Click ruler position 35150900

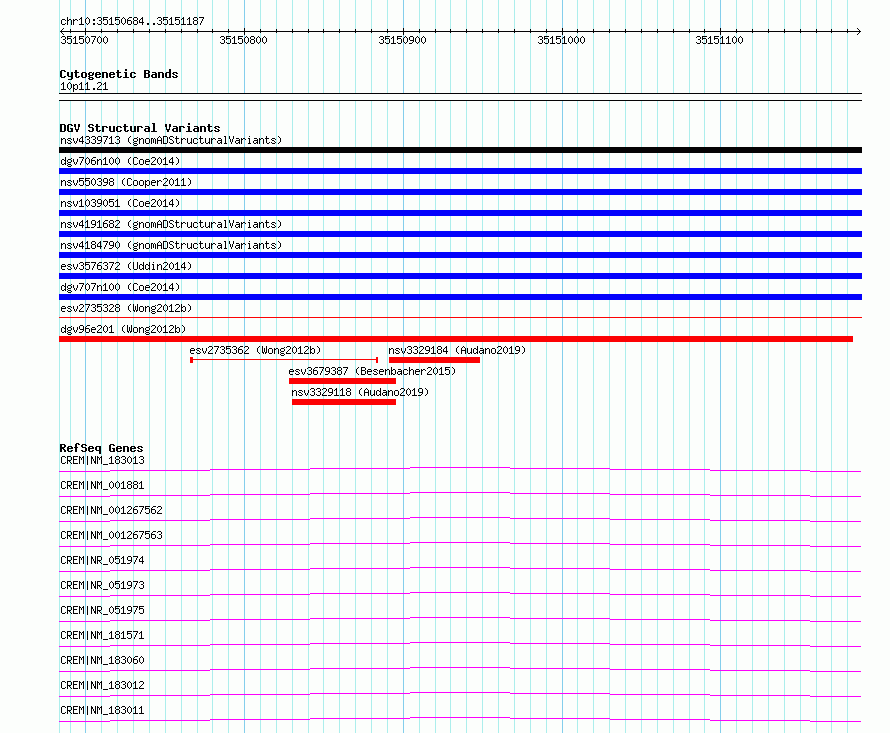402,40
